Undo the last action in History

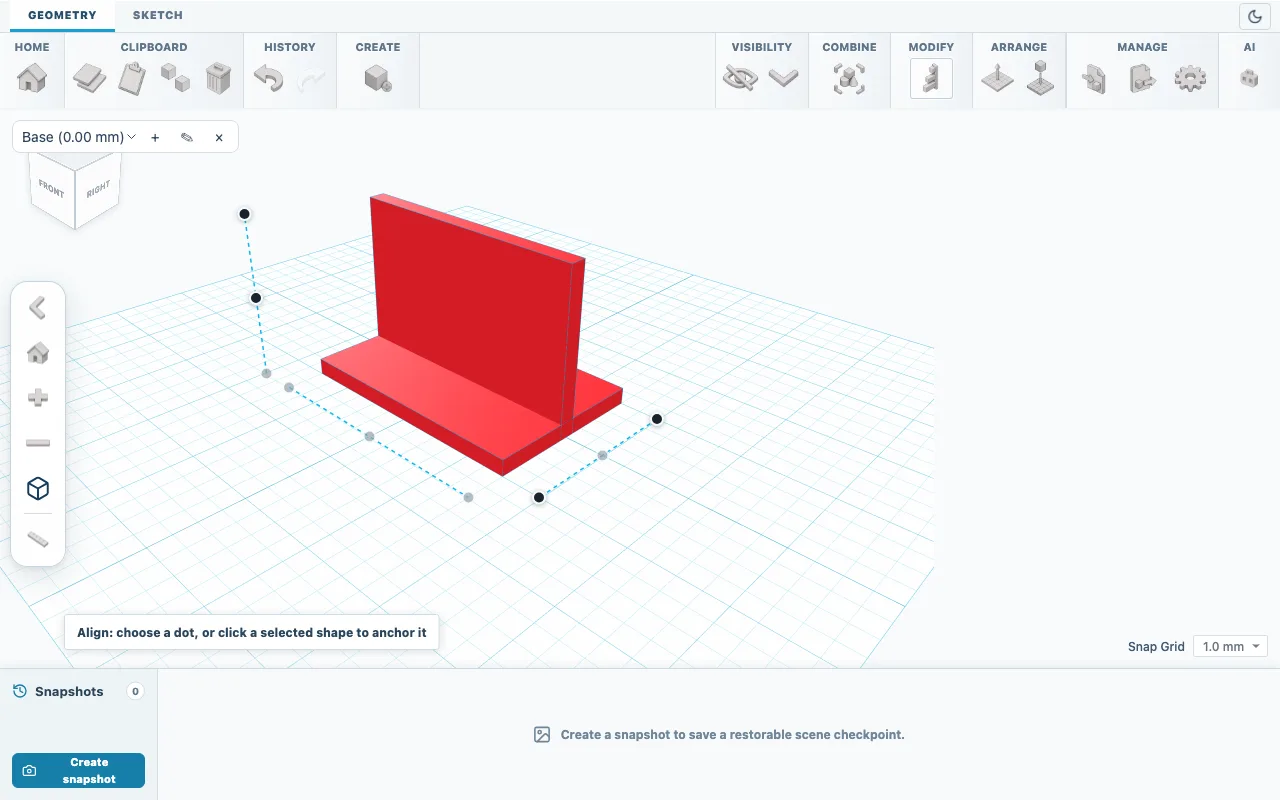tap(268, 78)
